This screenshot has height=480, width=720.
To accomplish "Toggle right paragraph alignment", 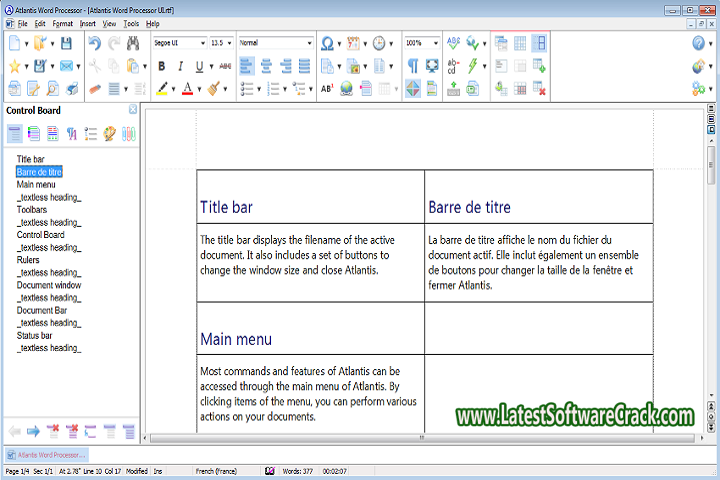I will (286, 66).
